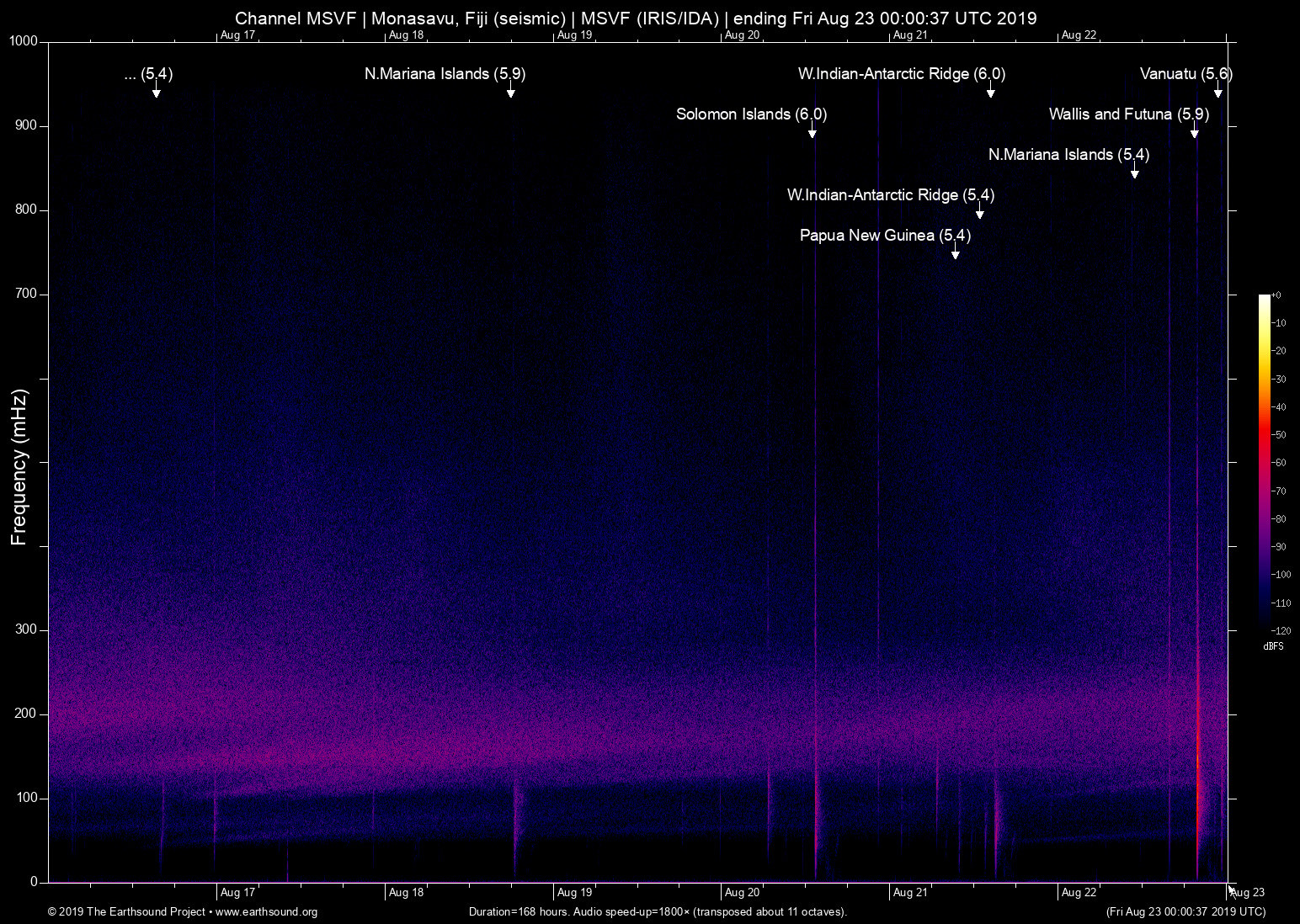Click the '-10' color scale label

[1278, 323]
